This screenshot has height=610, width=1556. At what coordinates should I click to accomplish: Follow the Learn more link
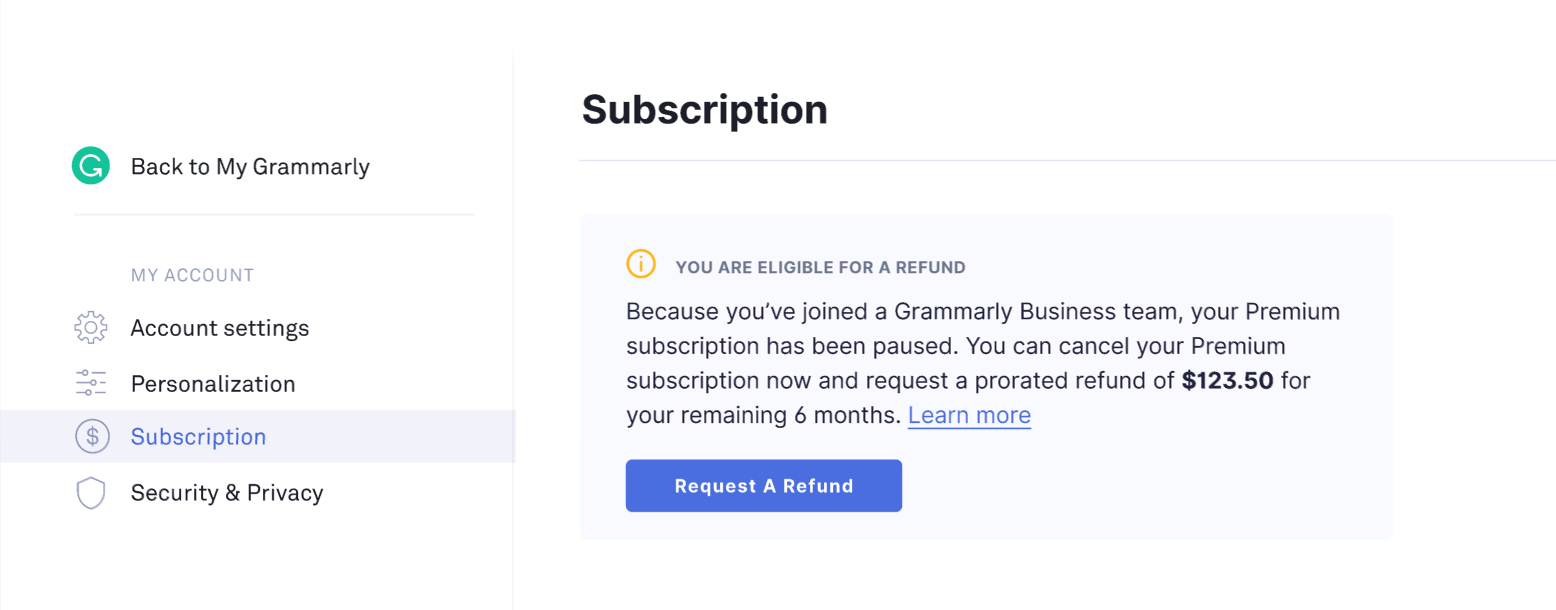pyautogui.click(x=968, y=415)
